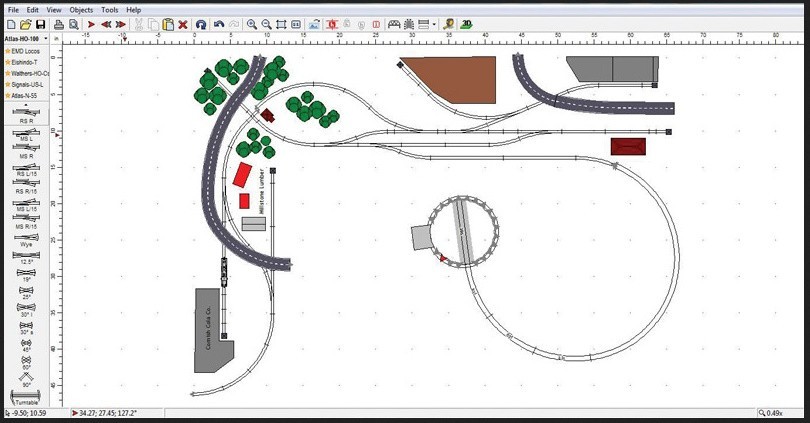This screenshot has height=423, width=810.
Task: Click the New document icon
Action: [x=12, y=23]
